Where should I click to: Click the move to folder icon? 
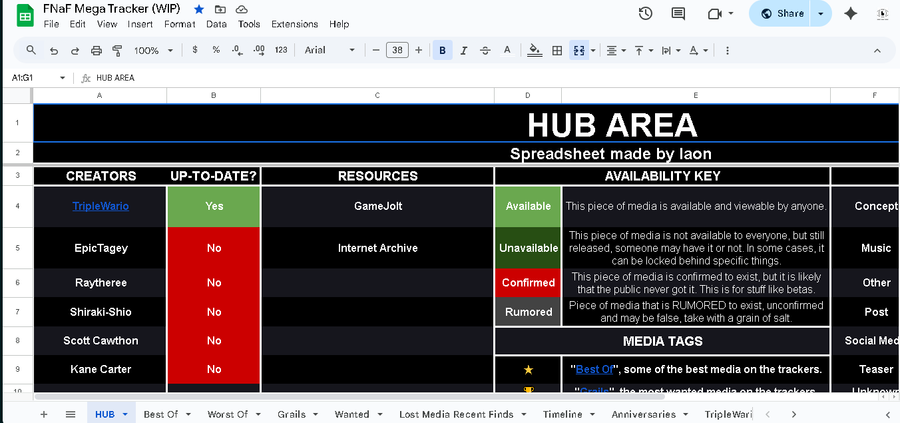click(x=220, y=9)
